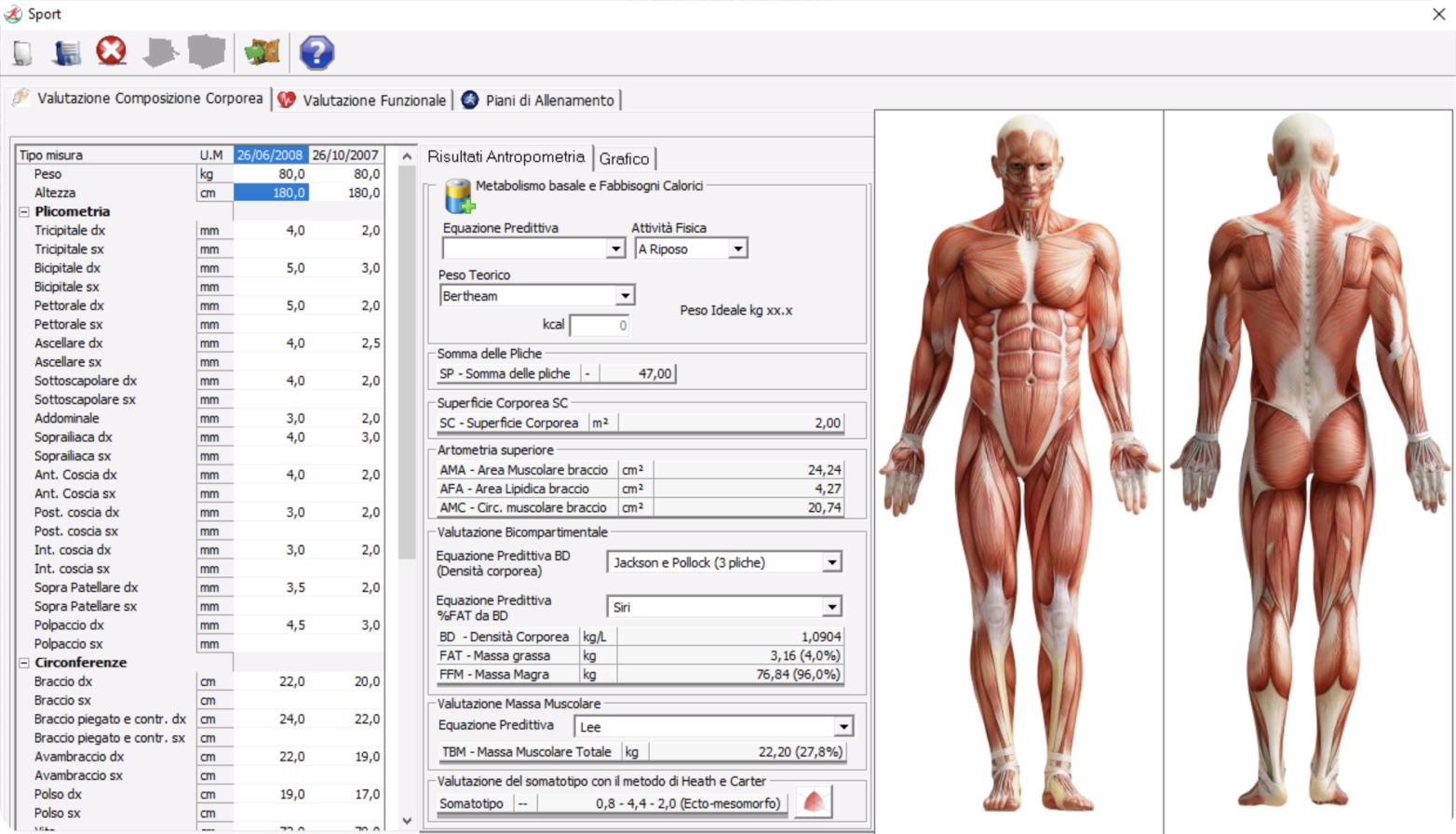Select the Tricipitale dx row

200,230
